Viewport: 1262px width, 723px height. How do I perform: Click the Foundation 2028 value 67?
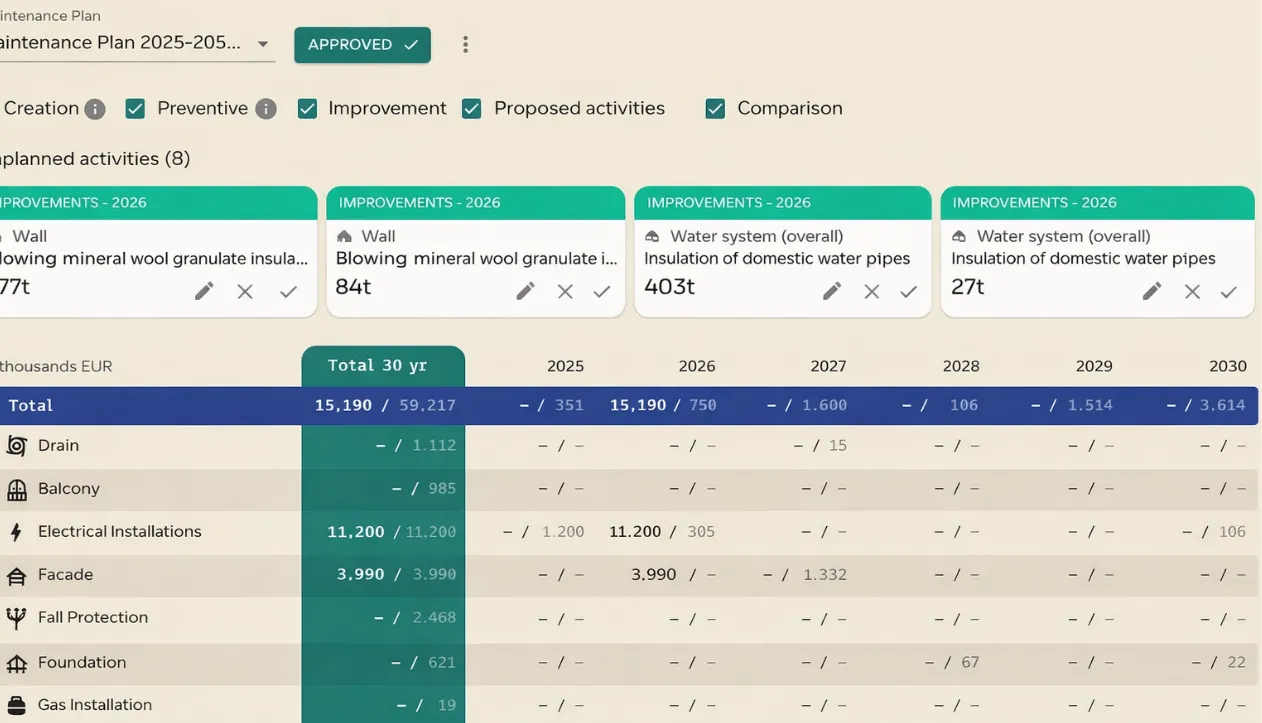pos(970,663)
